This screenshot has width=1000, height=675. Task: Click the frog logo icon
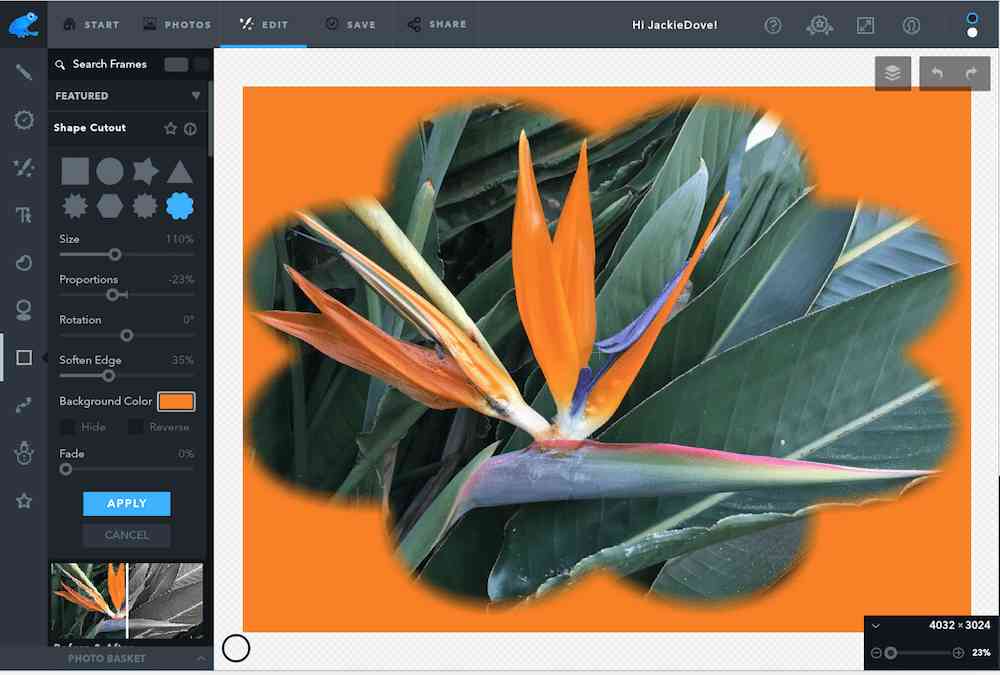pos(24,25)
